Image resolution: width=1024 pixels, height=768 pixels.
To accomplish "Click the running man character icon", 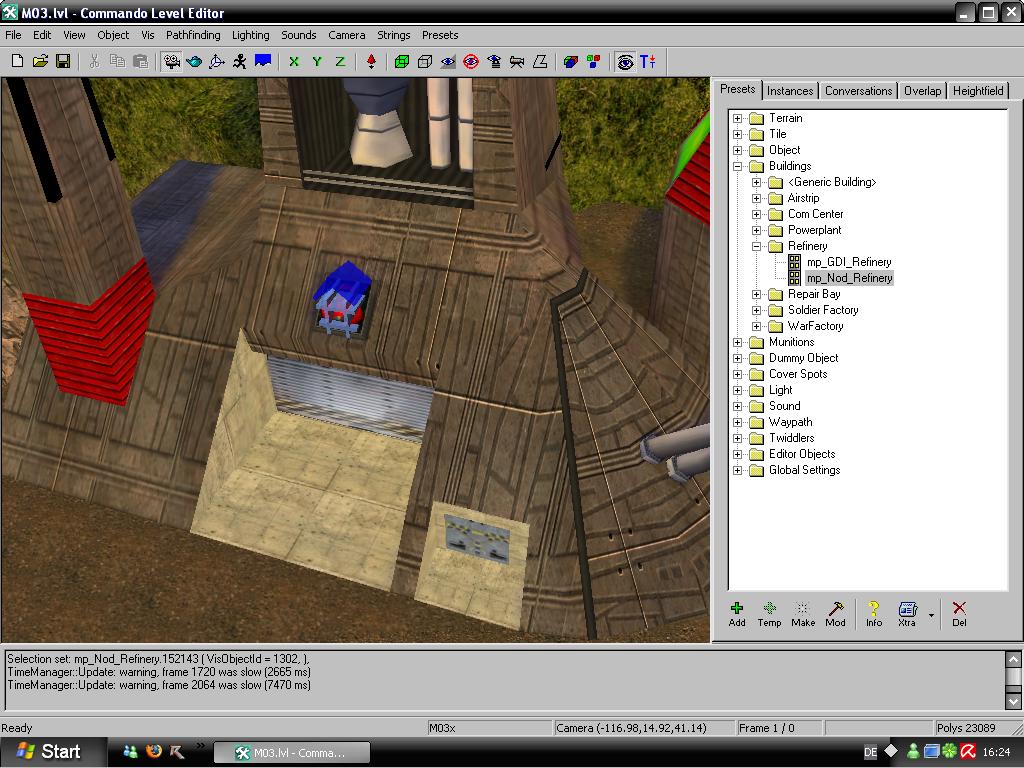I will pos(240,61).
